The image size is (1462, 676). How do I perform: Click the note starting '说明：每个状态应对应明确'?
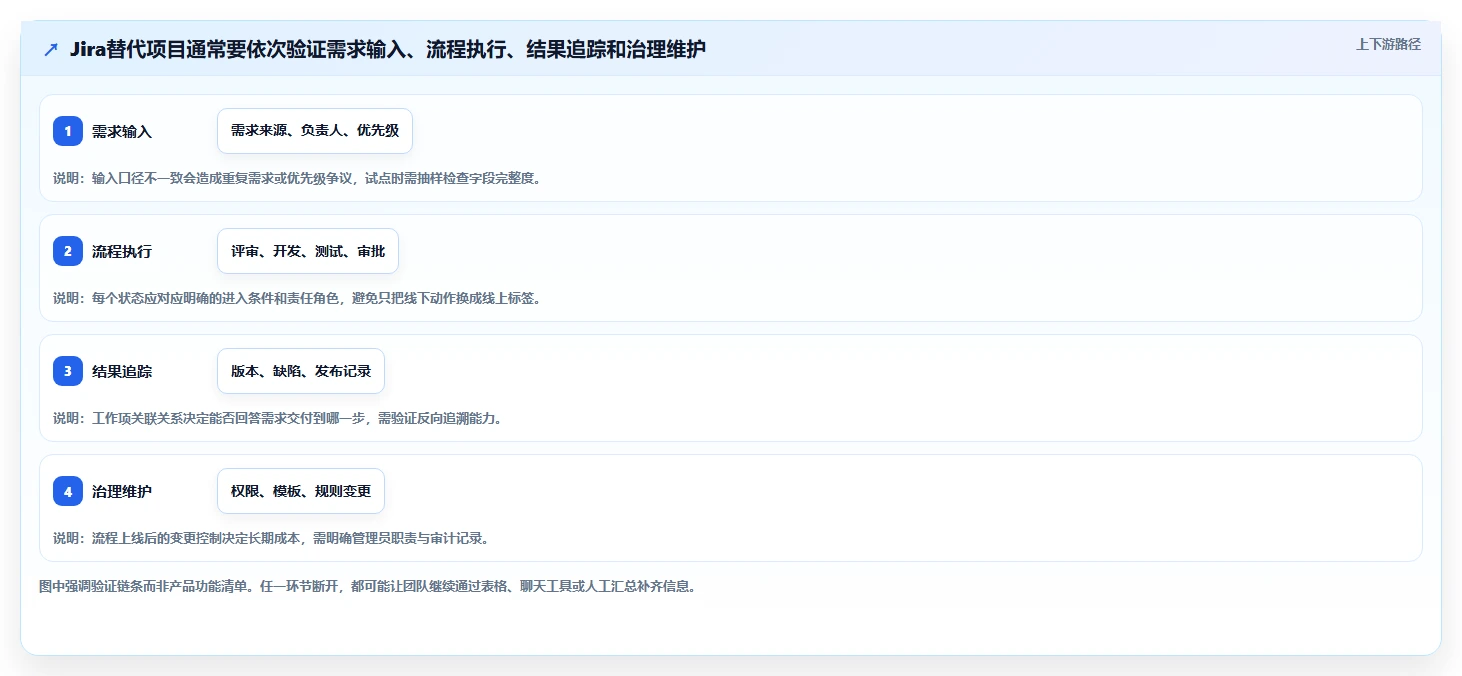[x=297, y=298]
